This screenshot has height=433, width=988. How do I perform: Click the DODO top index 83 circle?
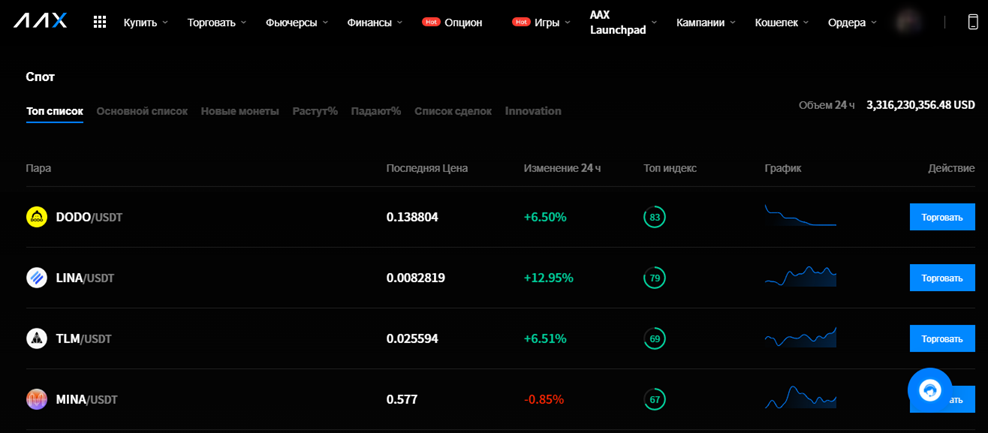[x=655, y=217]
